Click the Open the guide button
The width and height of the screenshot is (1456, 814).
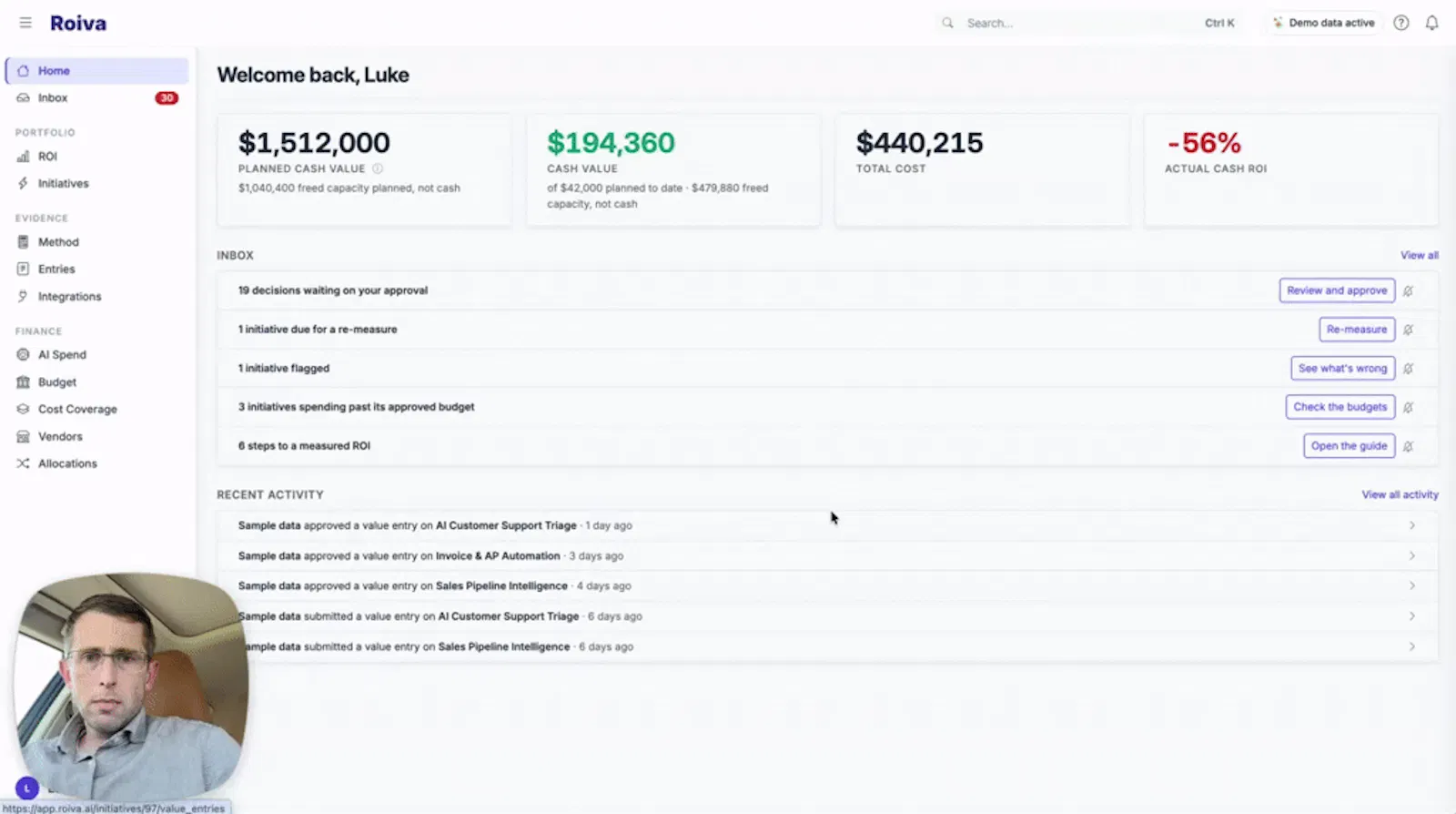[1349, 446]
